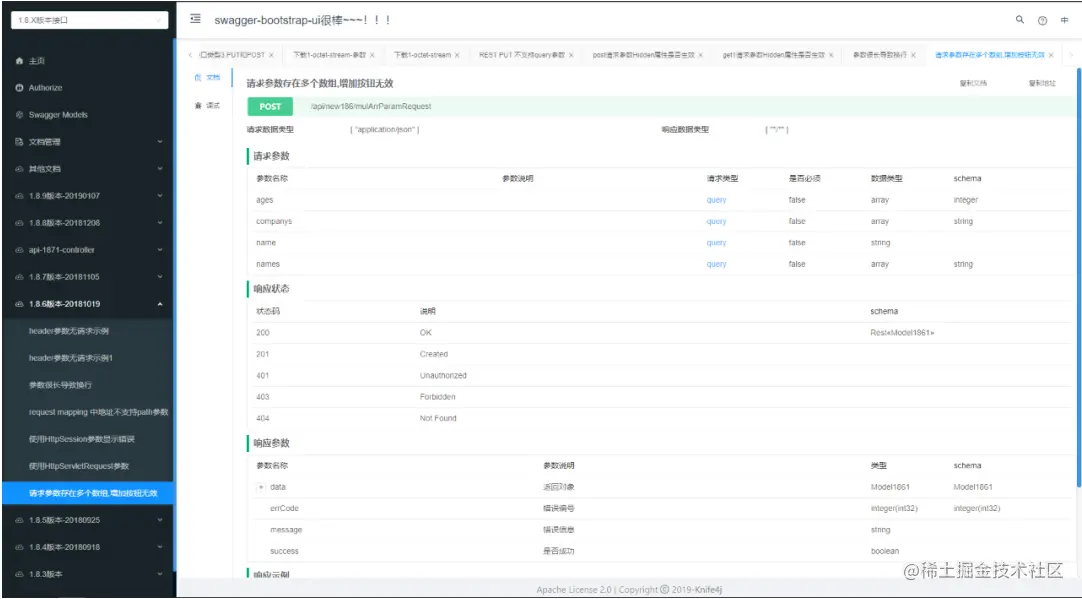
Task: Click the green POST method badge
Action: click(x=270, y=106)
